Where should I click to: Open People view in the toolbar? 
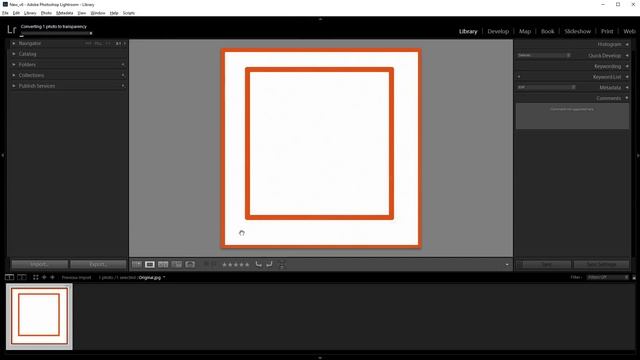(x=190, y=264)
